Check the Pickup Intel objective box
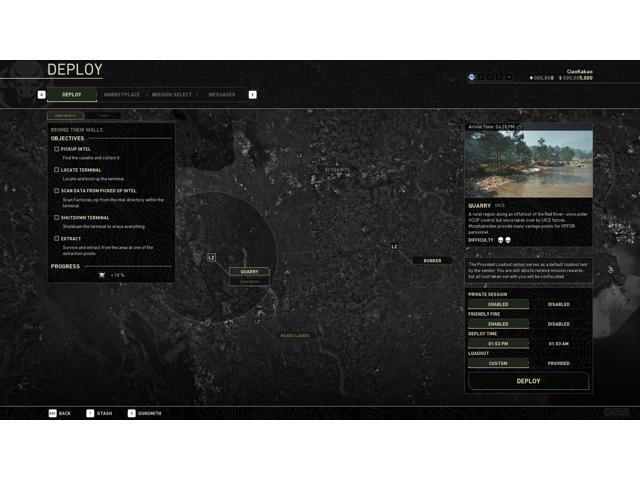 pyautogui.click(x=57, y=149)
